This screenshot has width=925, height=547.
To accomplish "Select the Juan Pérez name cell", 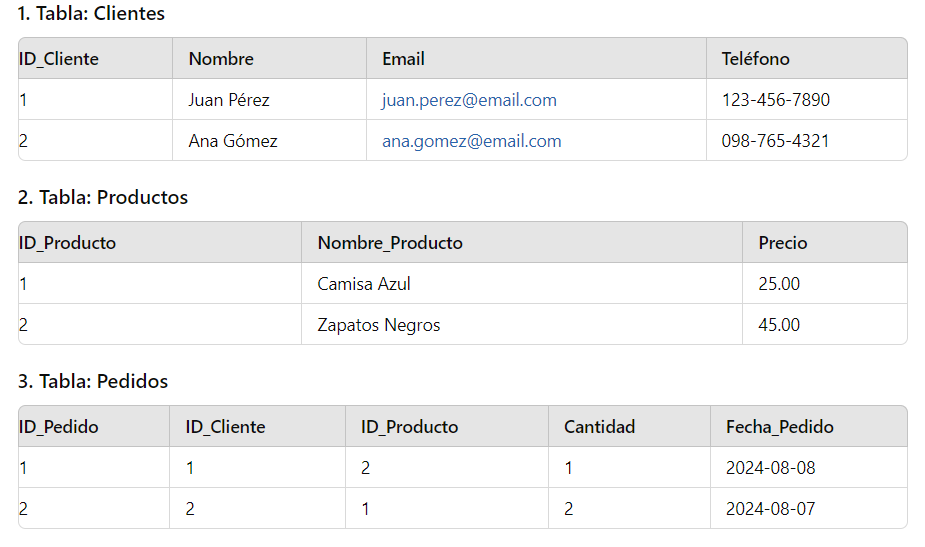I will [229, 100].
